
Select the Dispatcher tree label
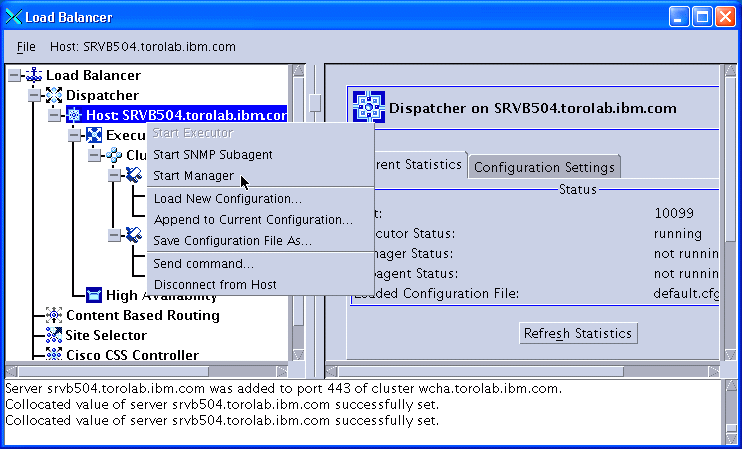click(102, 95)
